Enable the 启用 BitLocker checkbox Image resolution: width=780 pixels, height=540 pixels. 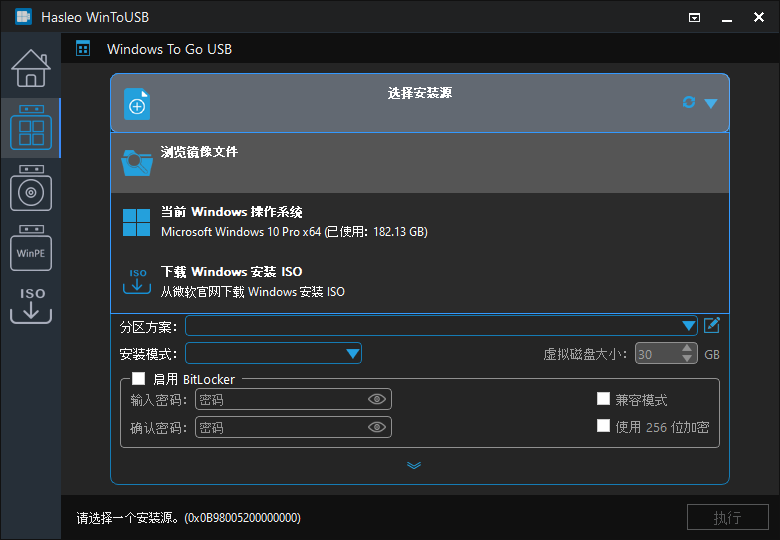point(139,379)
